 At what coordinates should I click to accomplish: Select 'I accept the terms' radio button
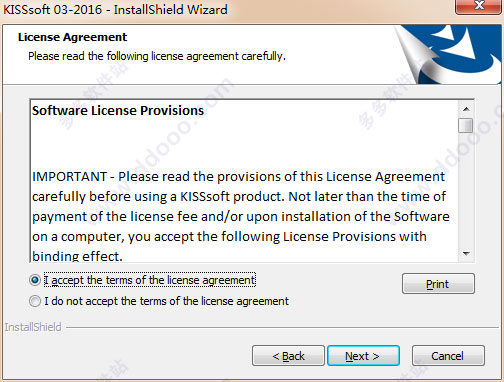click(x=35, y=280)
